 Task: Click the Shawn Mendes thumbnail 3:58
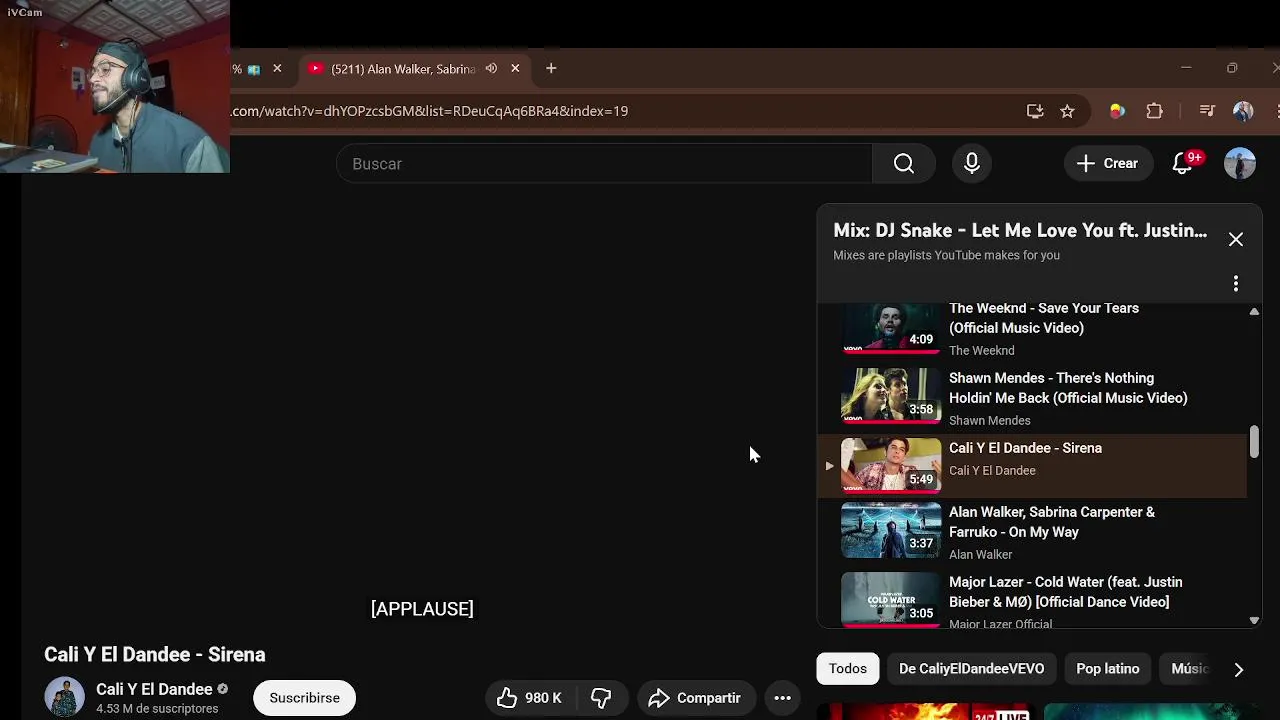click(891, 396)
